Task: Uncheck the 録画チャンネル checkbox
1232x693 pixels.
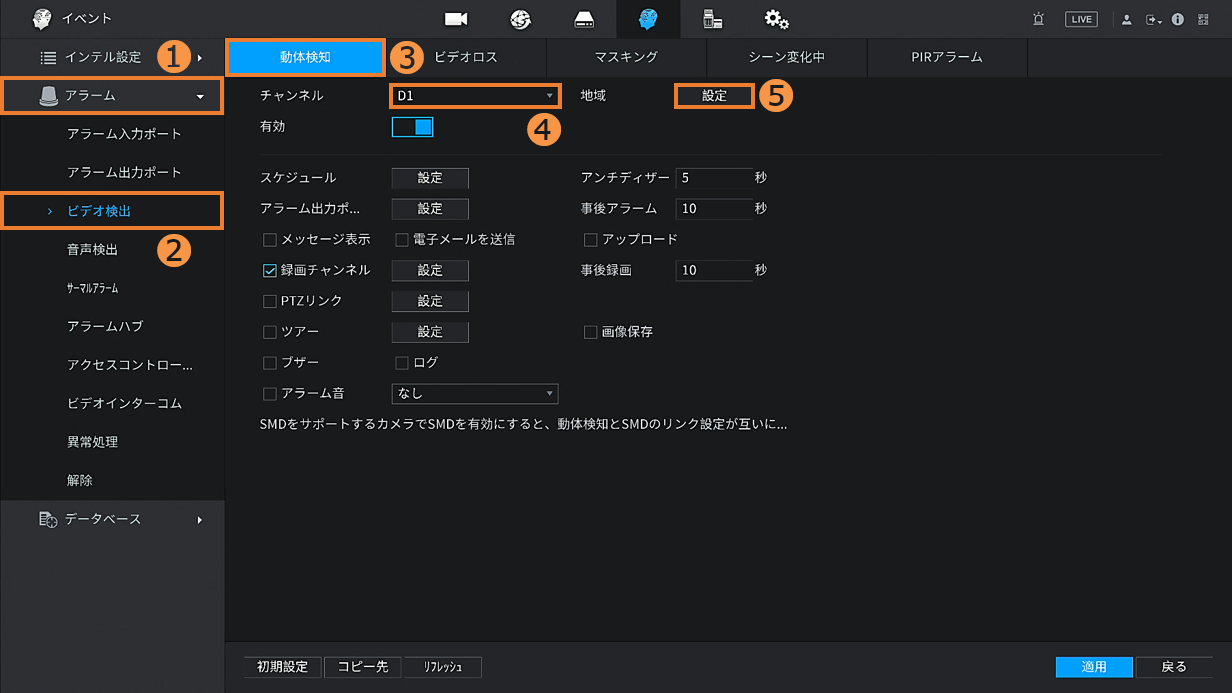Action: 270,270
